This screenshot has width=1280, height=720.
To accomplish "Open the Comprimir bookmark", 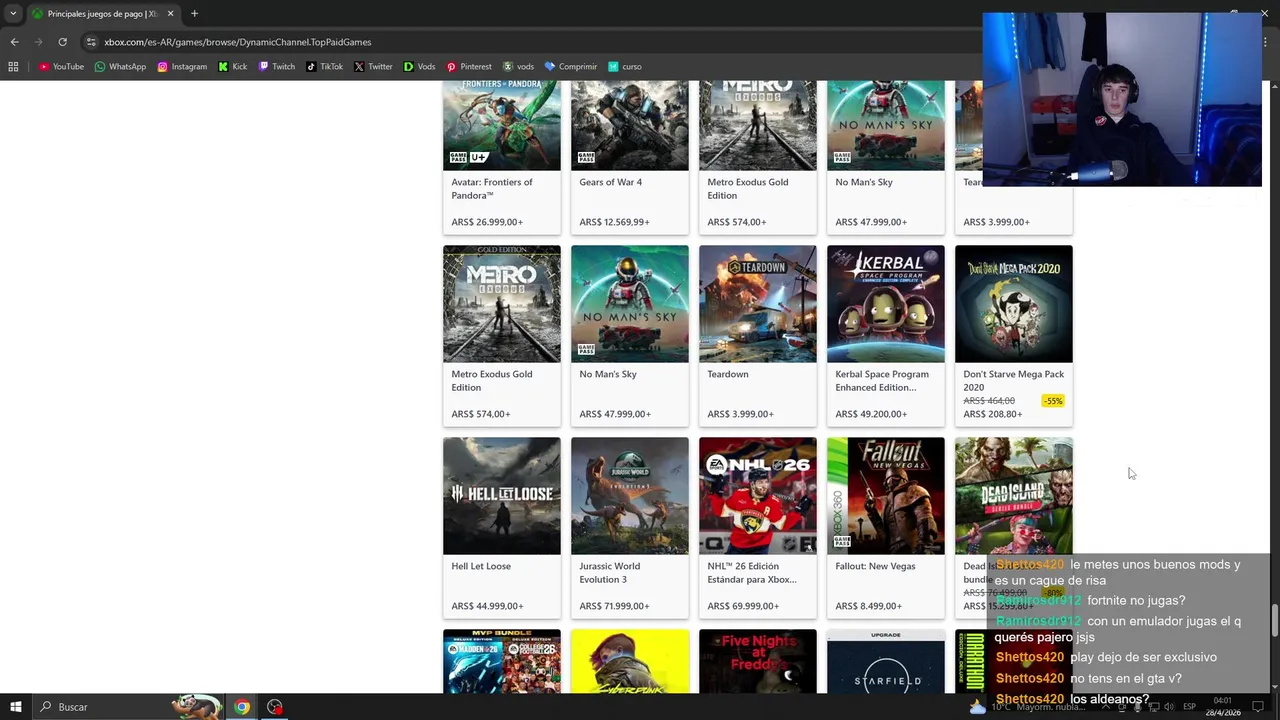I will pyautogui.click(x=571, y=67).
